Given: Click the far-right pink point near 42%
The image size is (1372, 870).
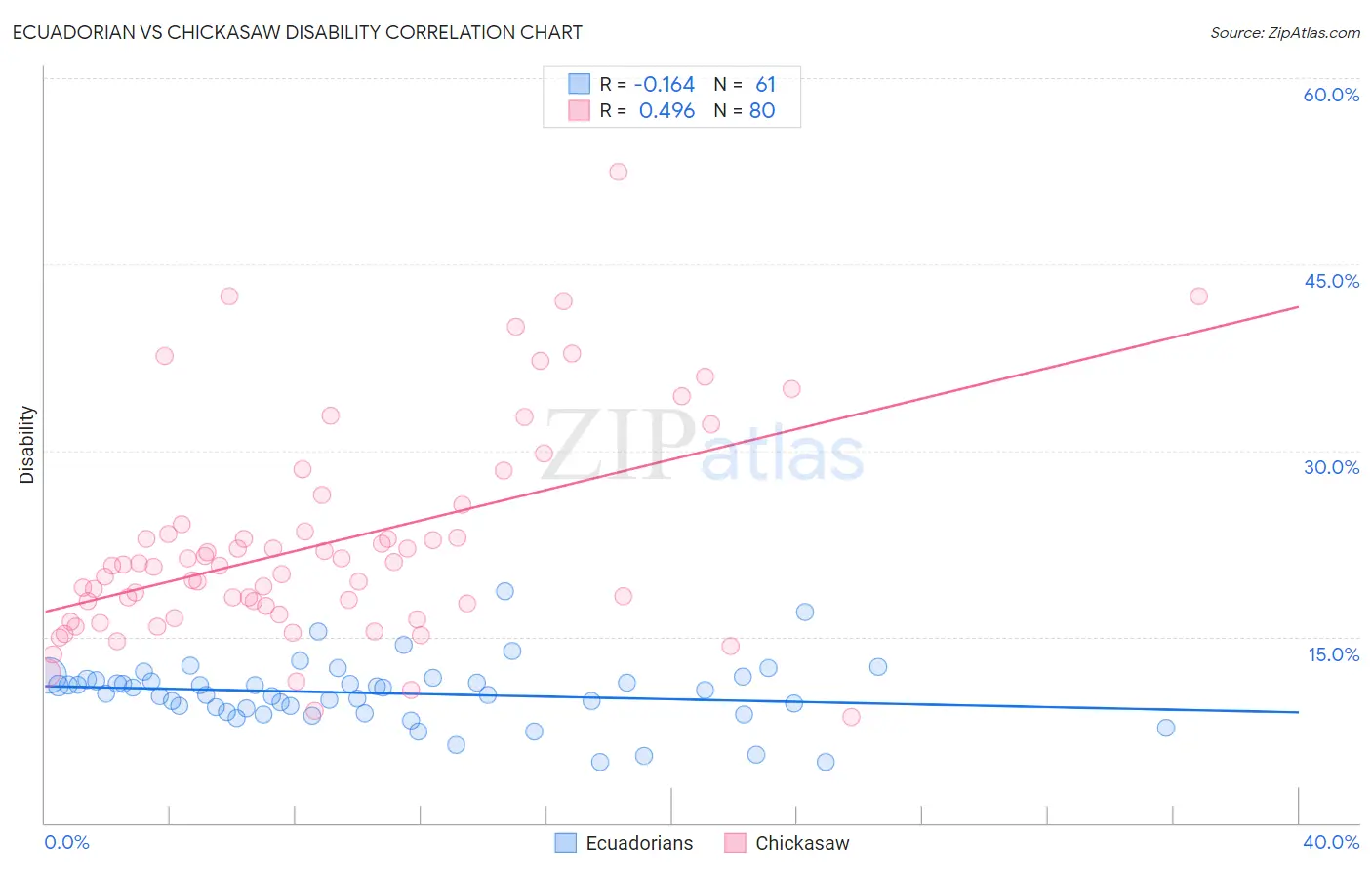Looking at the screenshot, I should (x=1198, y=297).
